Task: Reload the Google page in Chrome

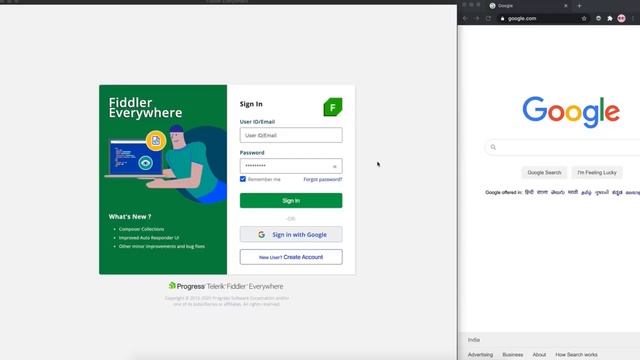Action: point(488,18)
